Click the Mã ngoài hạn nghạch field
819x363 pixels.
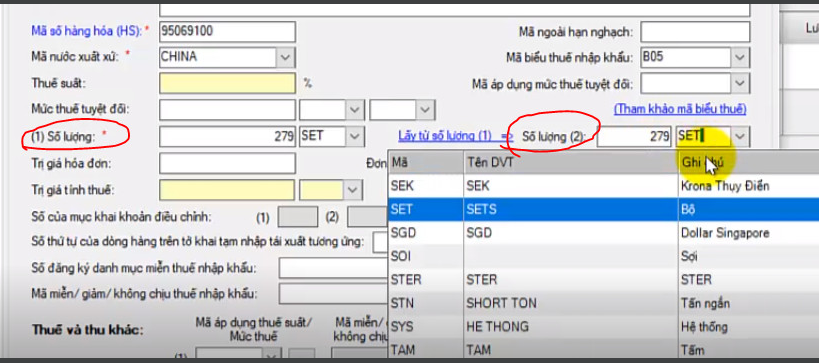coord(695,32)
